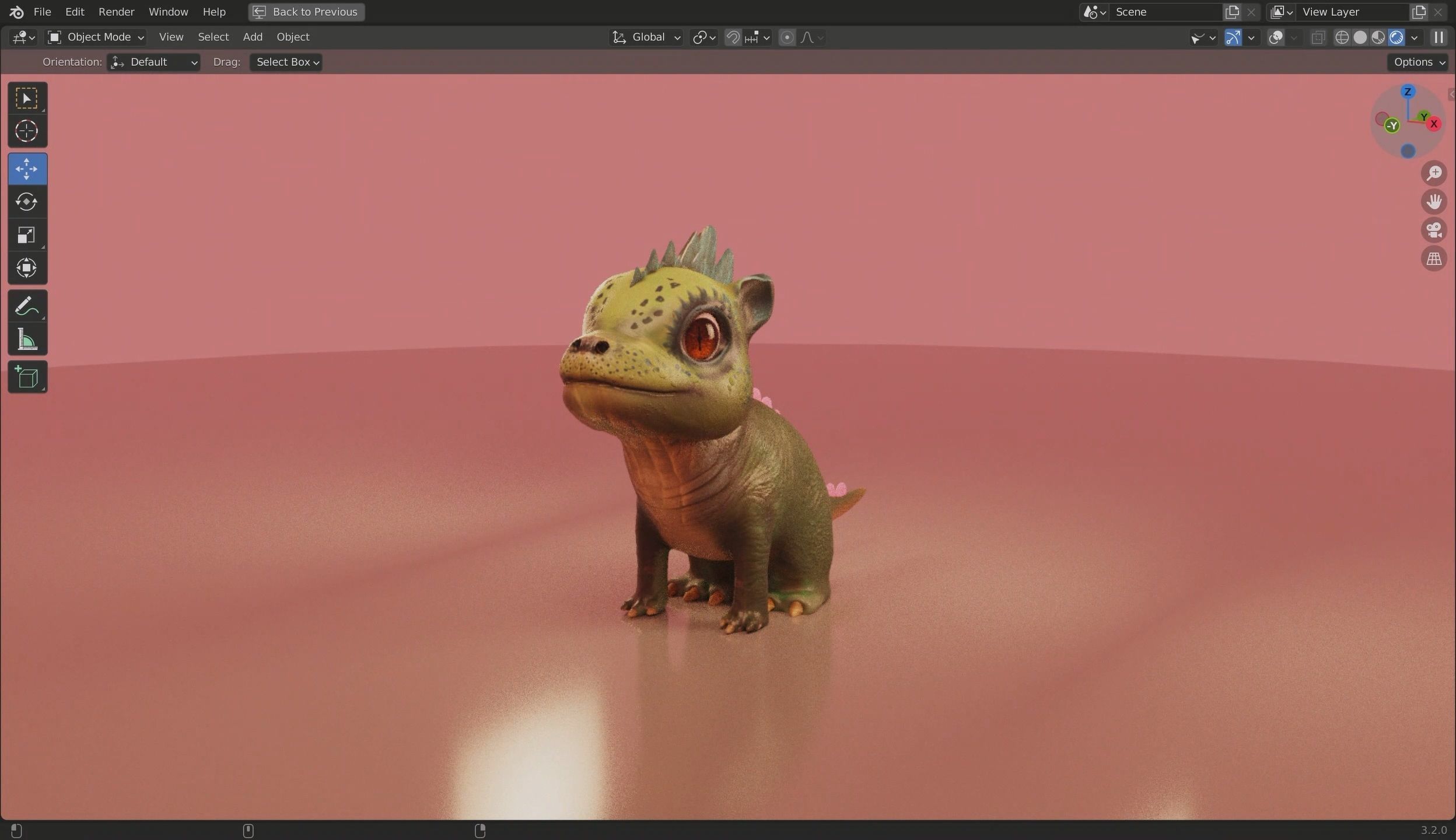Viewport: 1456px width, 840px height.
Task: Click the Blender logo menu icon
Action: click(16, 12)
